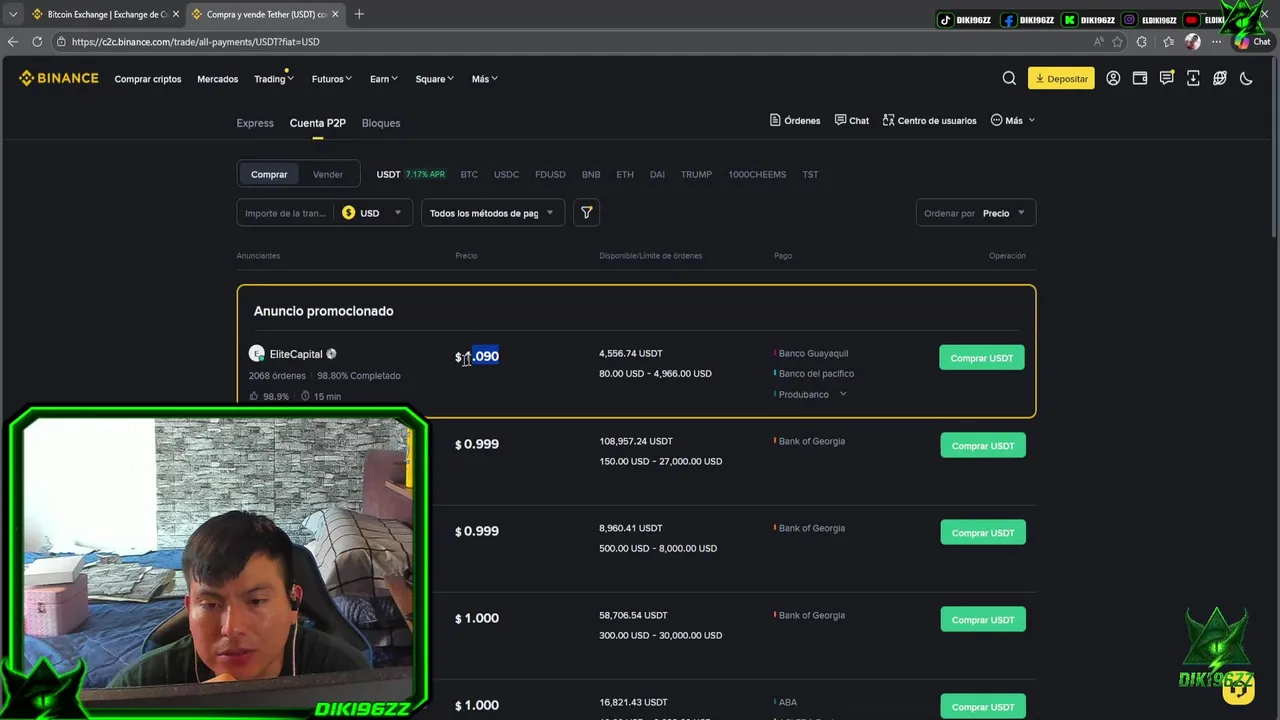The height and width of the screenshot is (720, 1280).
Task: Expand the Trading menu
Action: pyautogui.click(x=273, y=79)
